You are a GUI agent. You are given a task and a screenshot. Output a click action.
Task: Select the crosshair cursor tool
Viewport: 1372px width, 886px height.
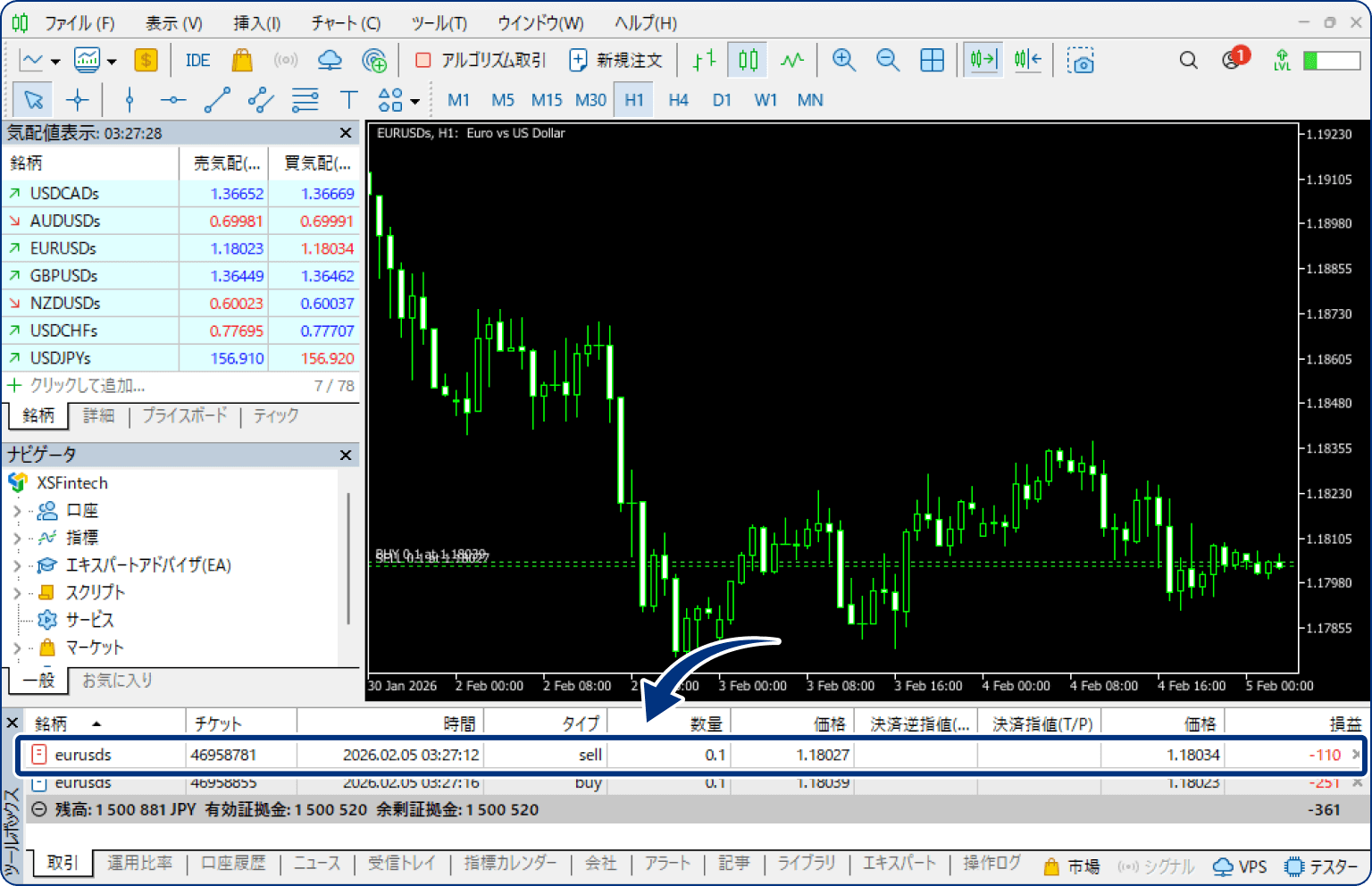pos(78,100)
